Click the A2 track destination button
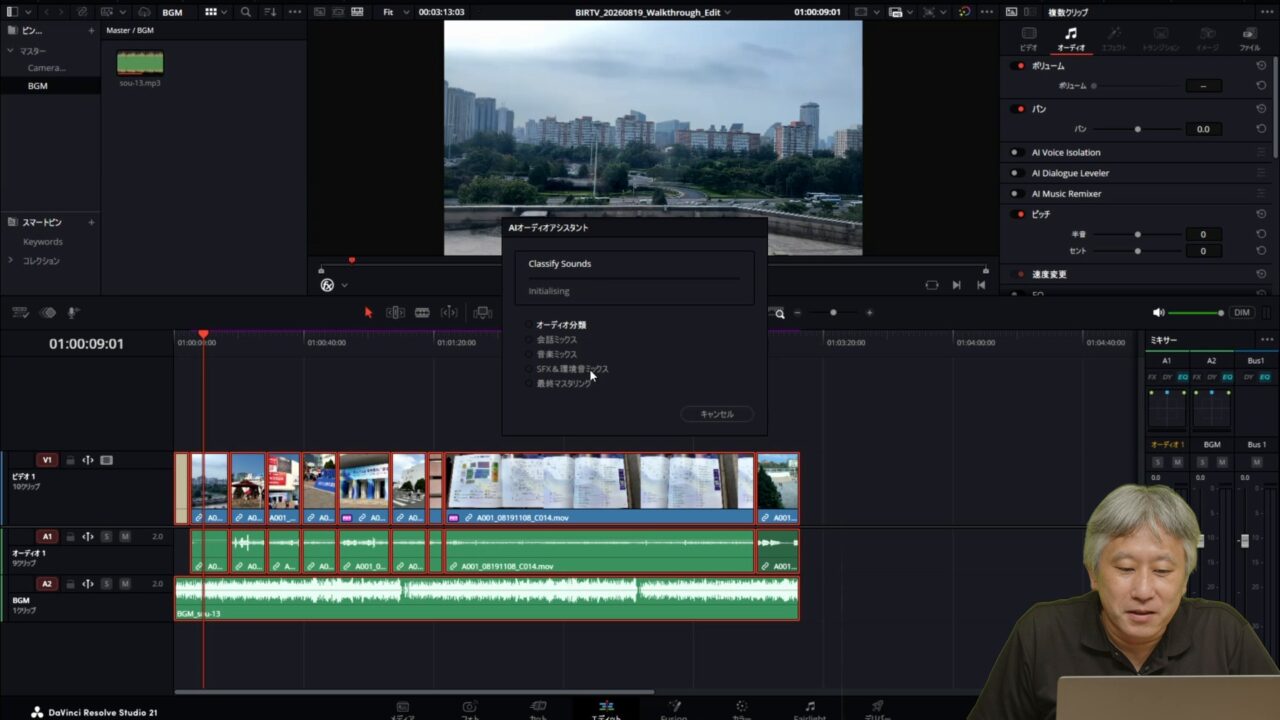 tap(47, 584)
